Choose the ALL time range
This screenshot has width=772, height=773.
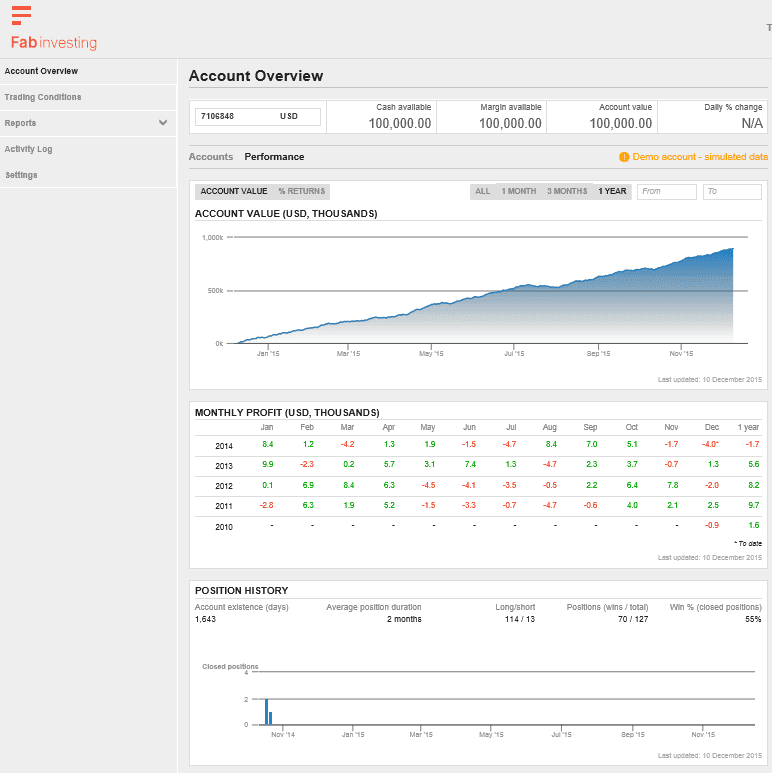483,191
